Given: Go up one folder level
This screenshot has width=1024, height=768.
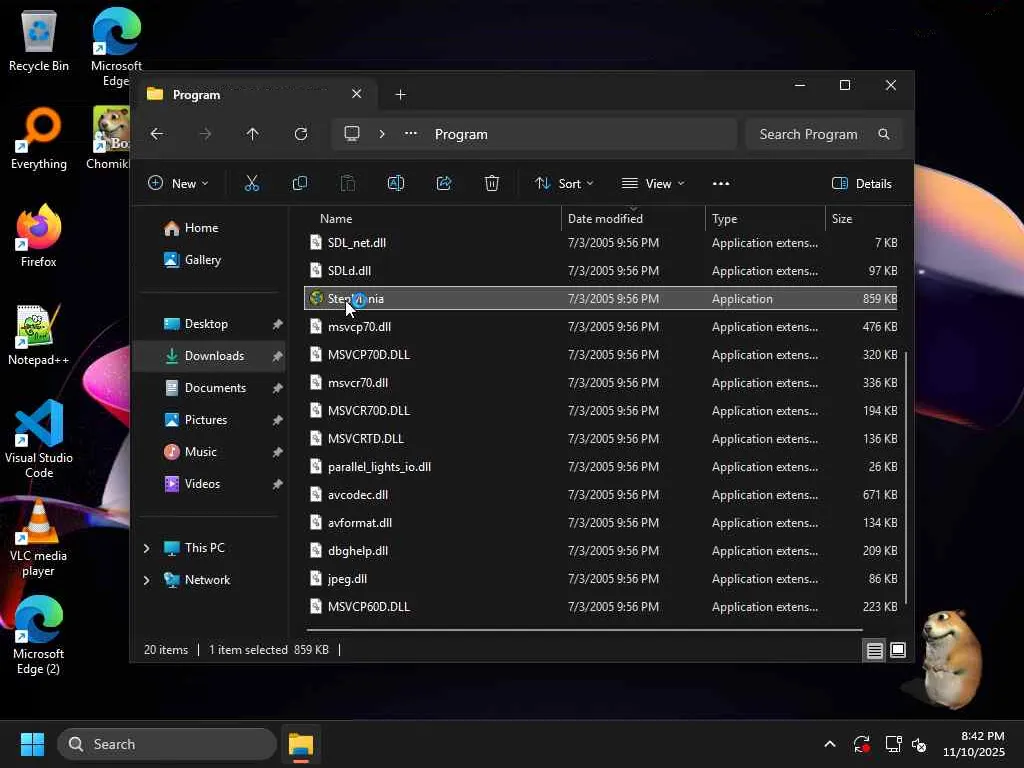Looking at the screenshot, I should click(253, 134).
